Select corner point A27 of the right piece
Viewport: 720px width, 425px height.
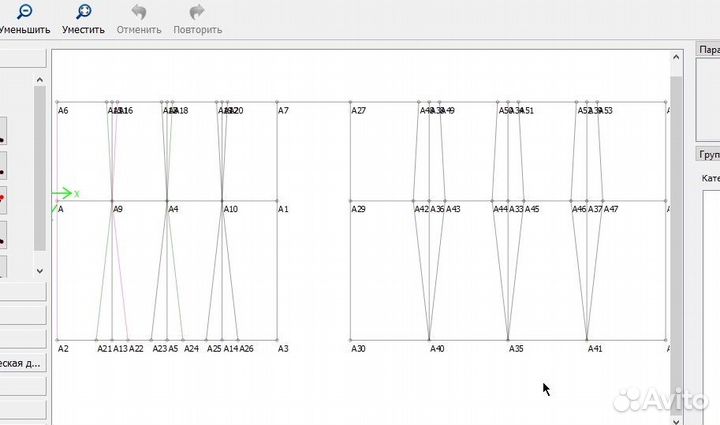pos(351,102)
